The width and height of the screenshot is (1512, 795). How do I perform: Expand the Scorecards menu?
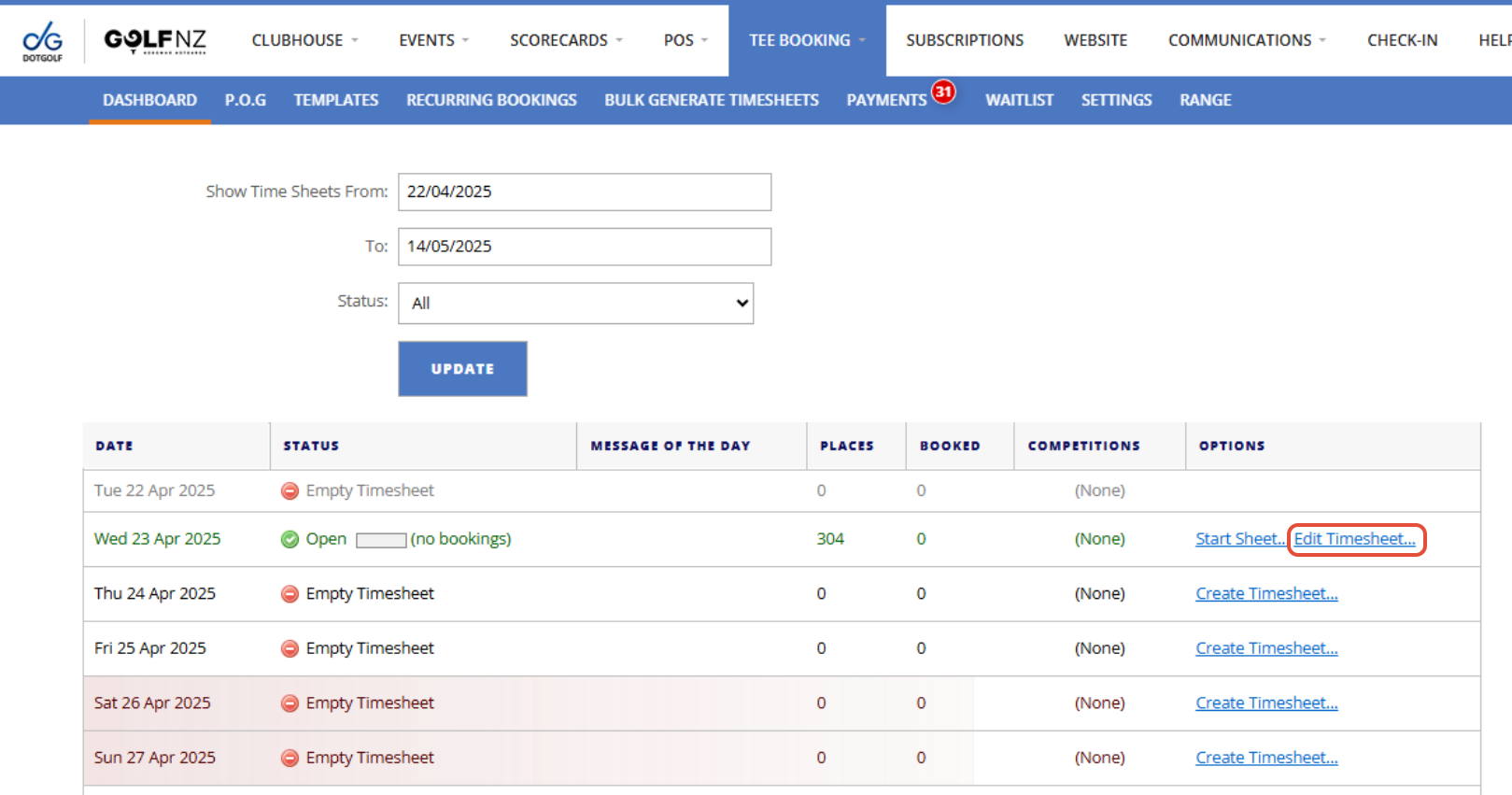(566, 40)
